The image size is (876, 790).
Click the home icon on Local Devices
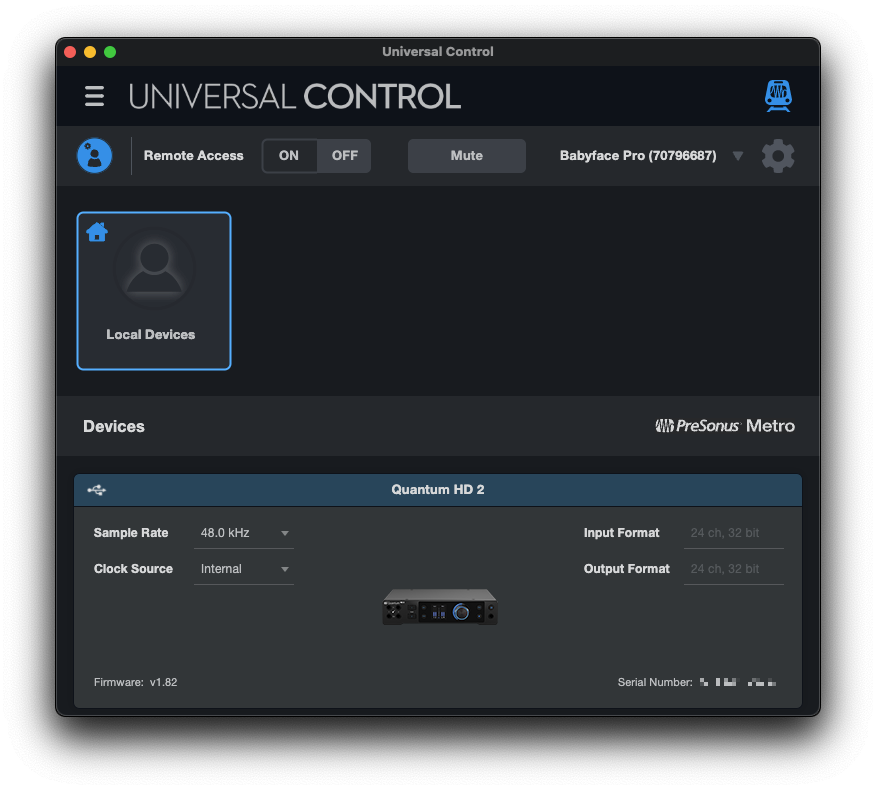click(x=97, y=232)
